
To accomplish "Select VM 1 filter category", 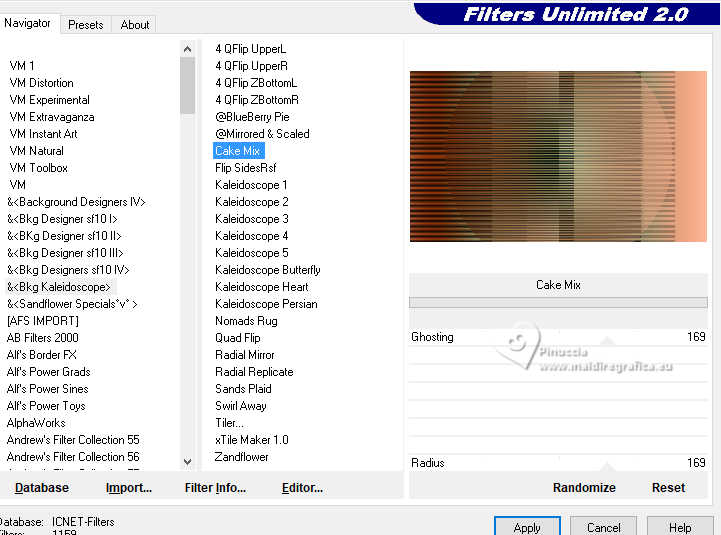I will click(x=22, y=66).
